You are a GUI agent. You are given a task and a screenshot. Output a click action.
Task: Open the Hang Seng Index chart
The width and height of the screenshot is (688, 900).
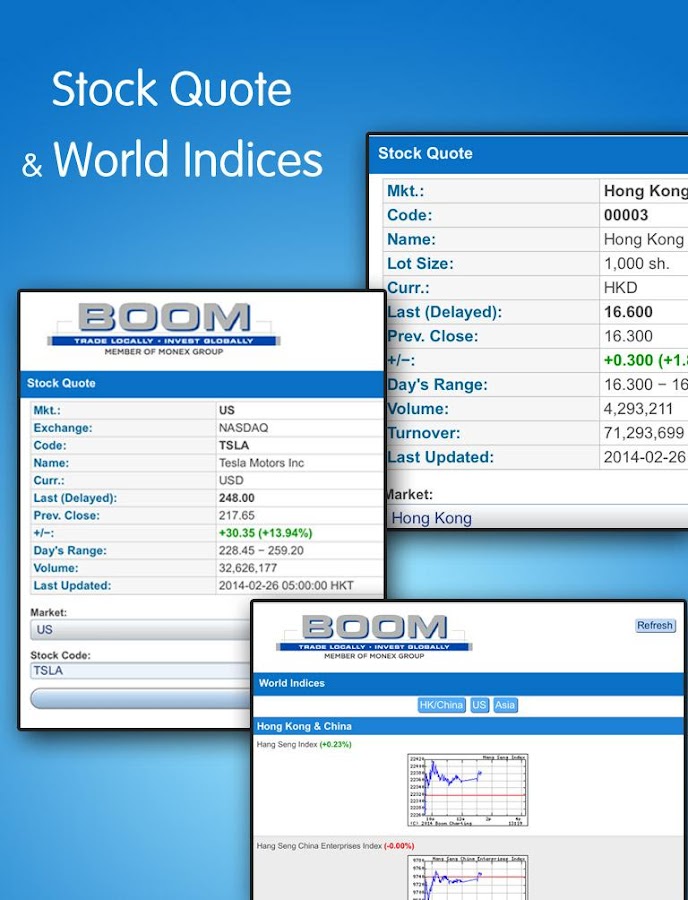coord(467,790)
